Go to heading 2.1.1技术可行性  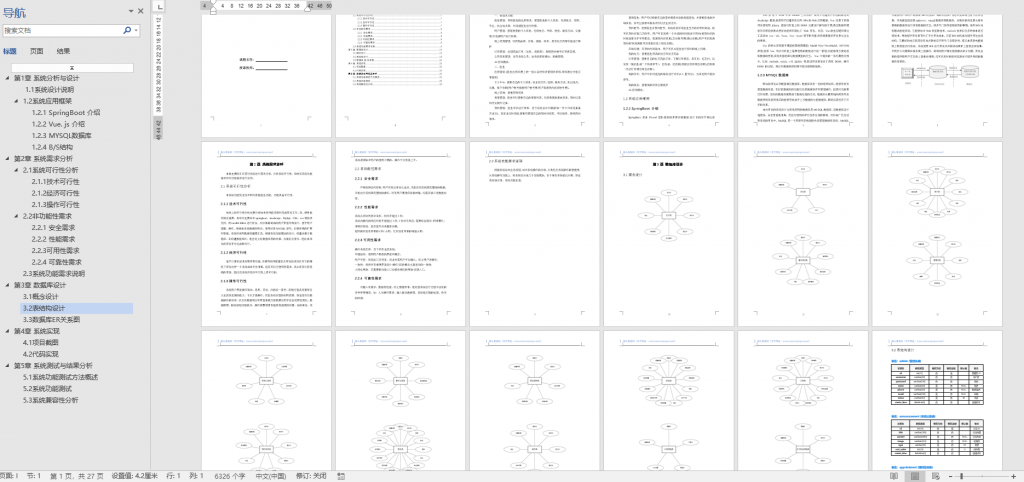pos(55,182)
